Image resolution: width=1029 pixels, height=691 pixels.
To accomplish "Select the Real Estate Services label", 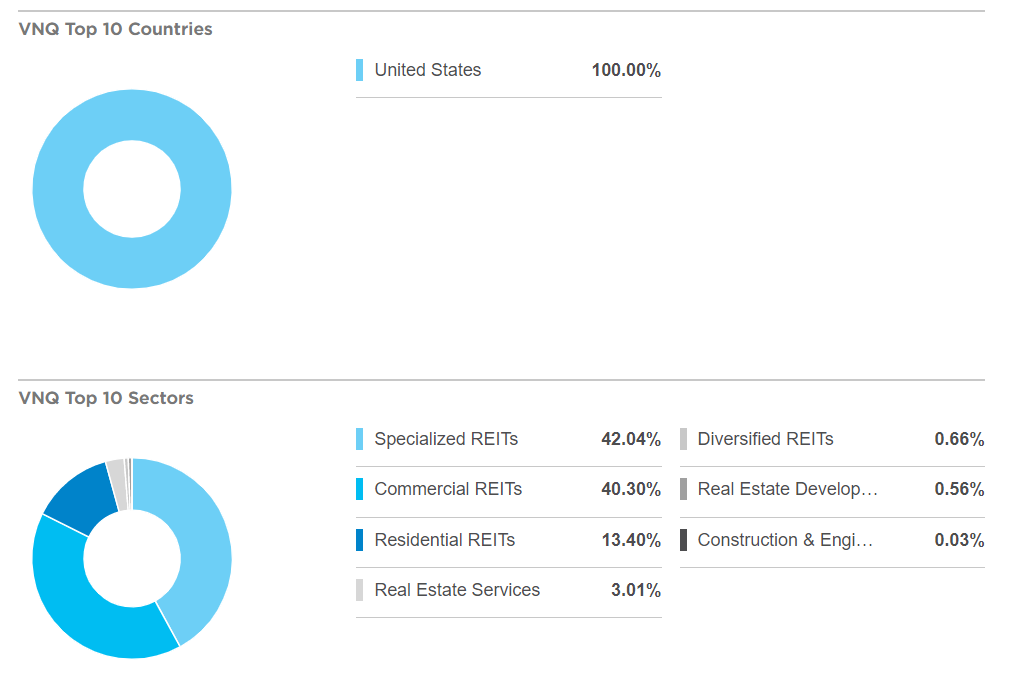I will tap(457, 590).
